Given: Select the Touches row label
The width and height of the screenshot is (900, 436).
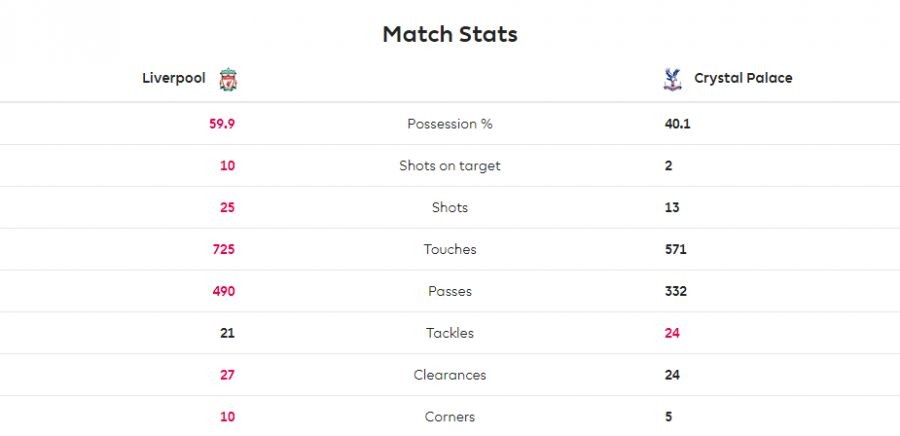Looking at the screenshot, I should point(450,250).
